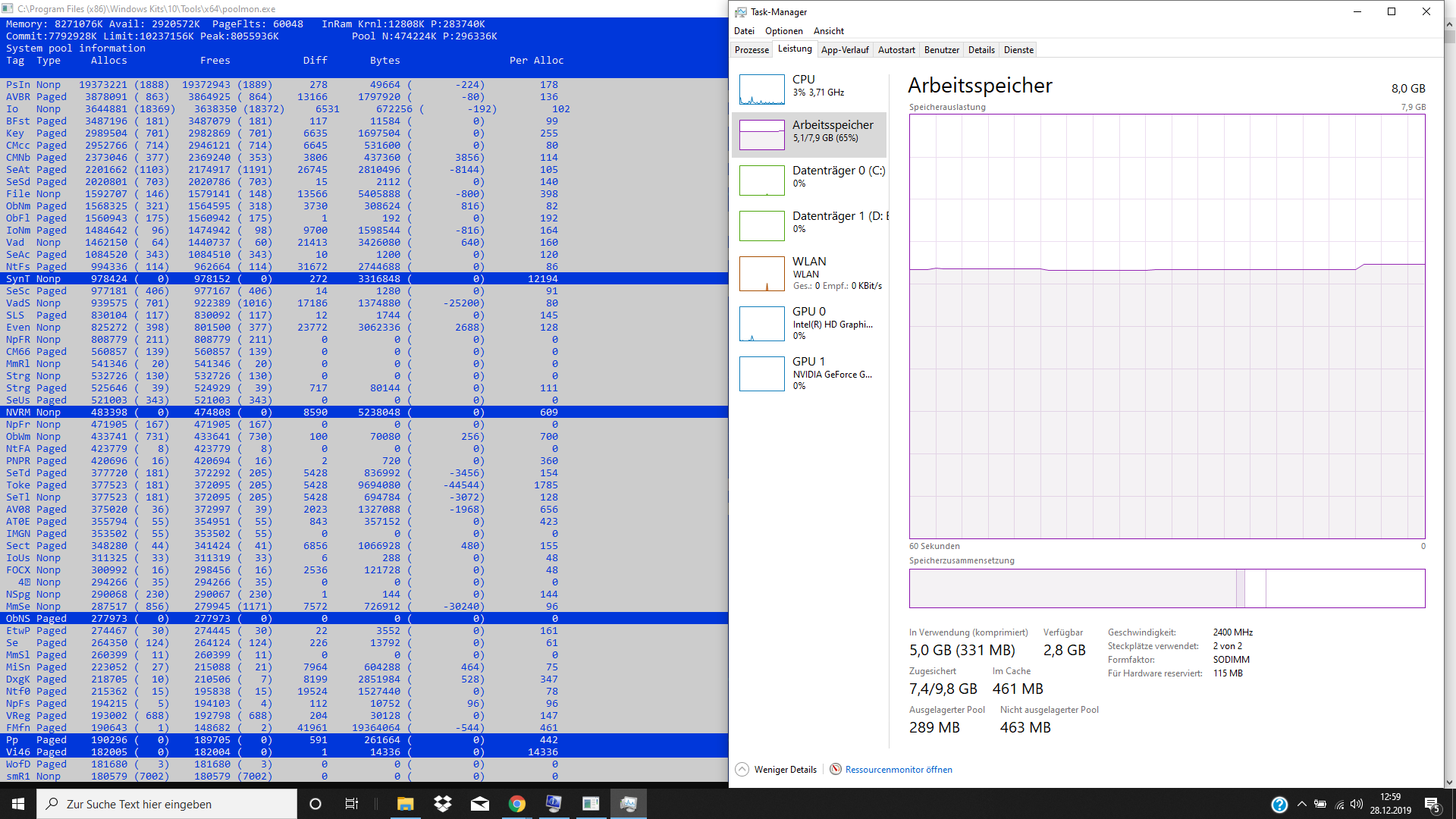Open the Datei menu
The height and width of the screenshot is (819, 1456).
pyautogui.click(x=744, y=31)
